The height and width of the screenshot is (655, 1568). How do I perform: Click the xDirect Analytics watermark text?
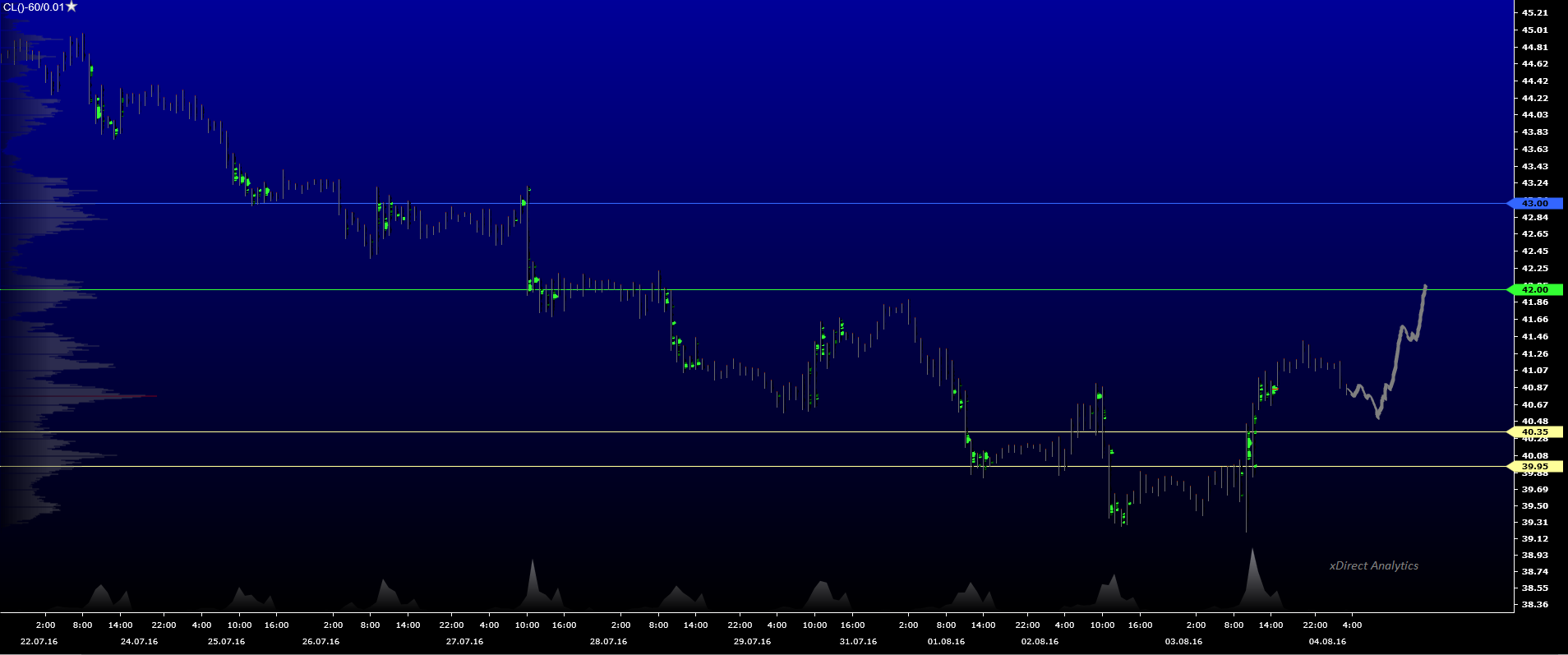click(1373, 565)
